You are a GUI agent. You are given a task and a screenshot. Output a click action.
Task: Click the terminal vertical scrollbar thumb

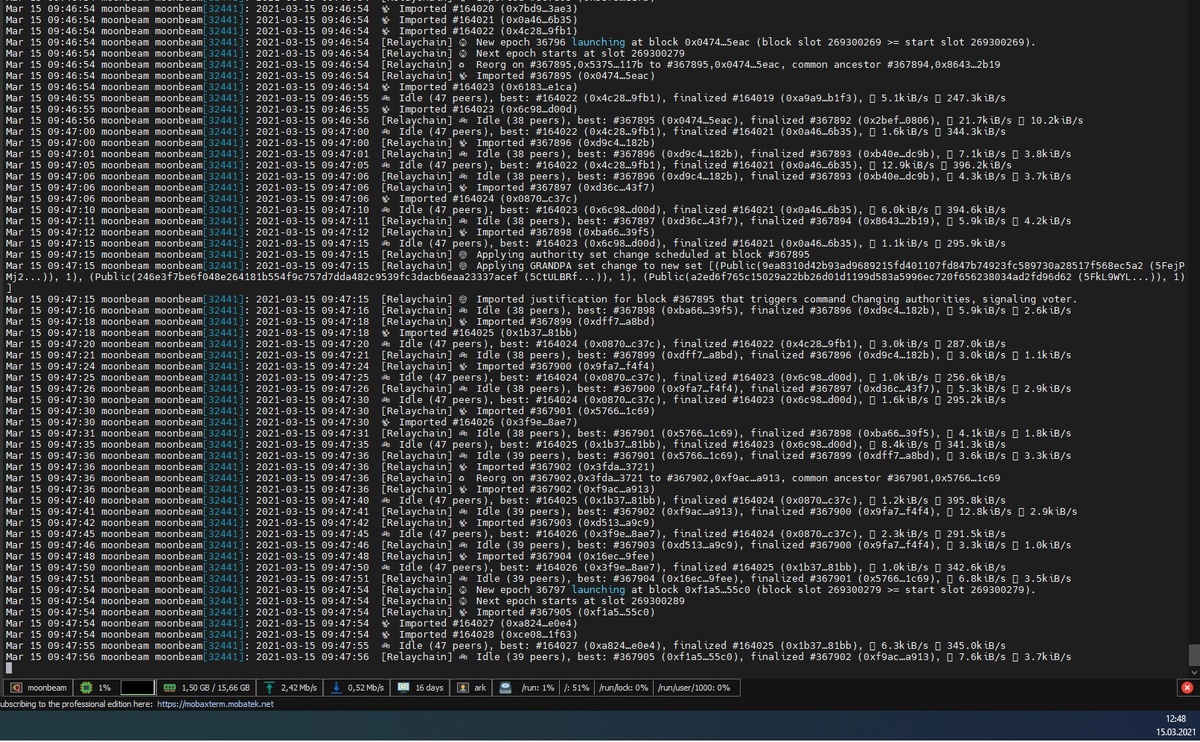[1193, 654]
